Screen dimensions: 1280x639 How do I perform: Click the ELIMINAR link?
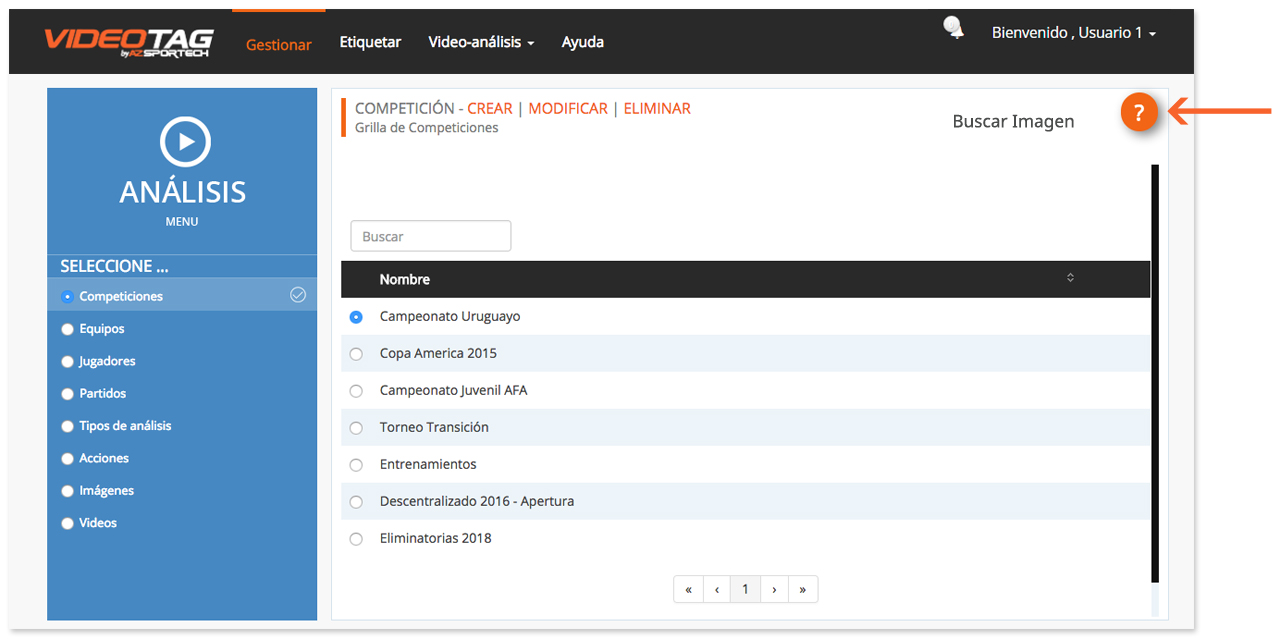coord(657,108)
